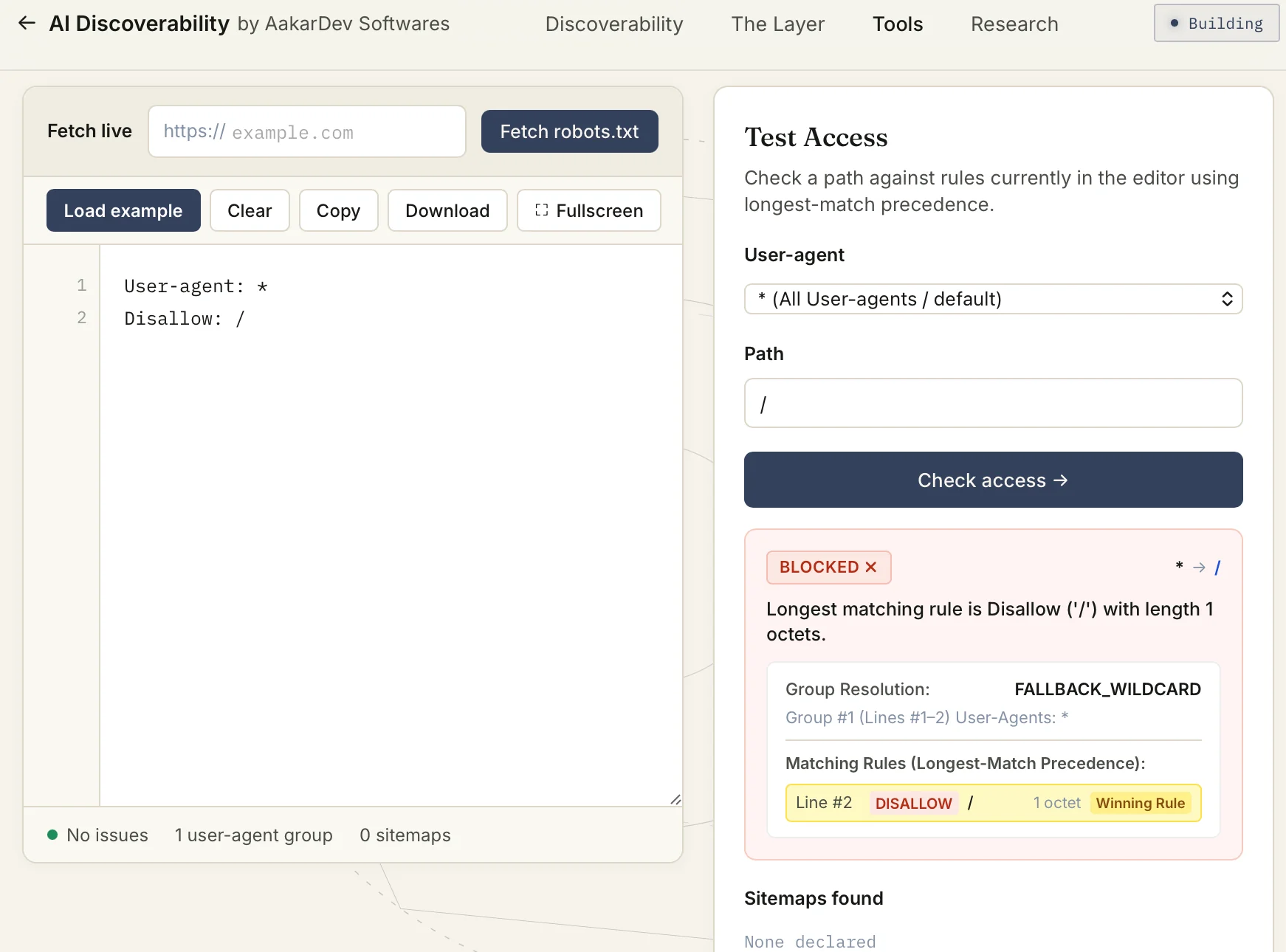Click the 'Disallow: /' editor line
Screen dimensions: 1286x952
coord(184,319)
